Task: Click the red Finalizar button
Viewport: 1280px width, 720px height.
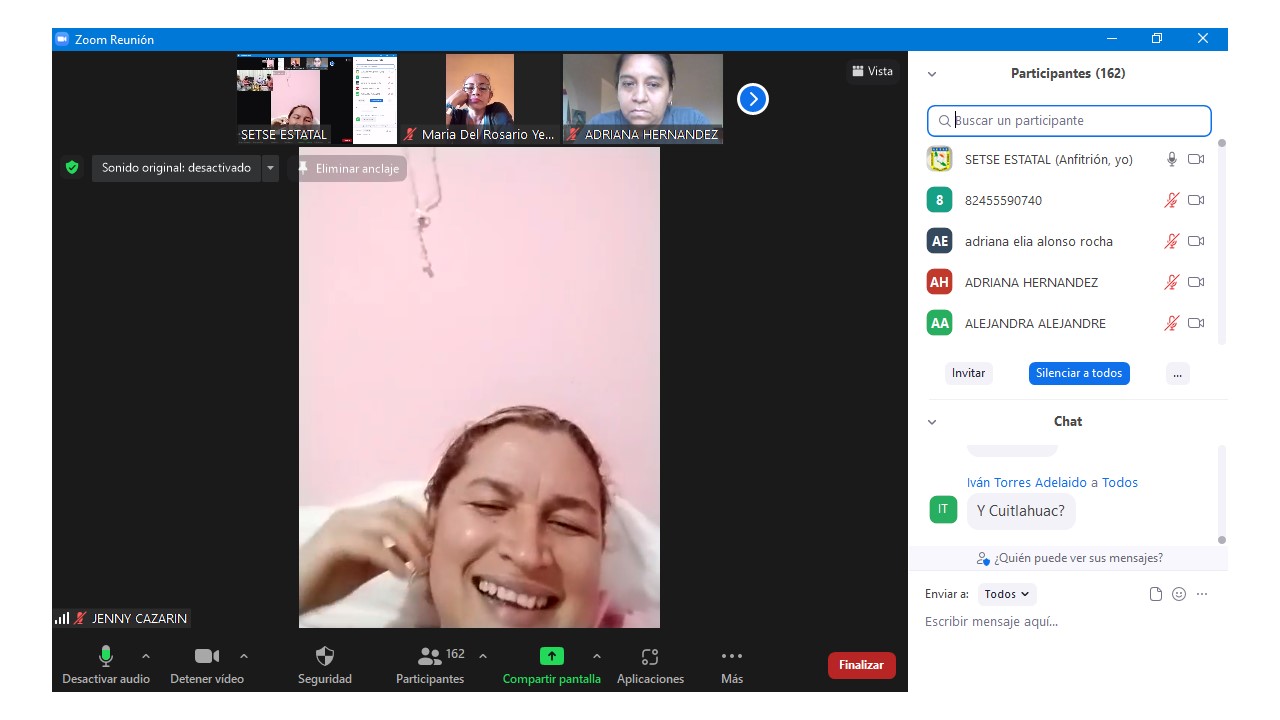Action: click(861, 665)
